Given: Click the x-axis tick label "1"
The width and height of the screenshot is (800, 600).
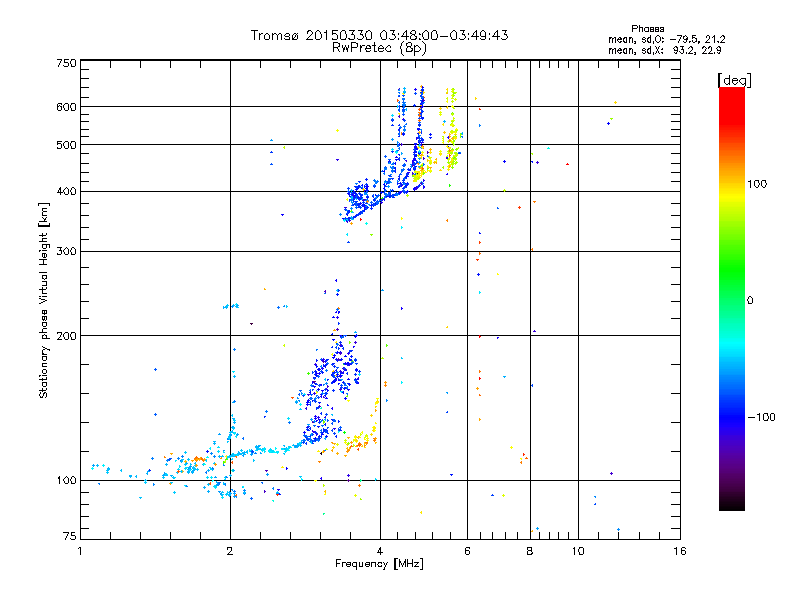Looking at the screenshot, I should [x=80, y=551].
